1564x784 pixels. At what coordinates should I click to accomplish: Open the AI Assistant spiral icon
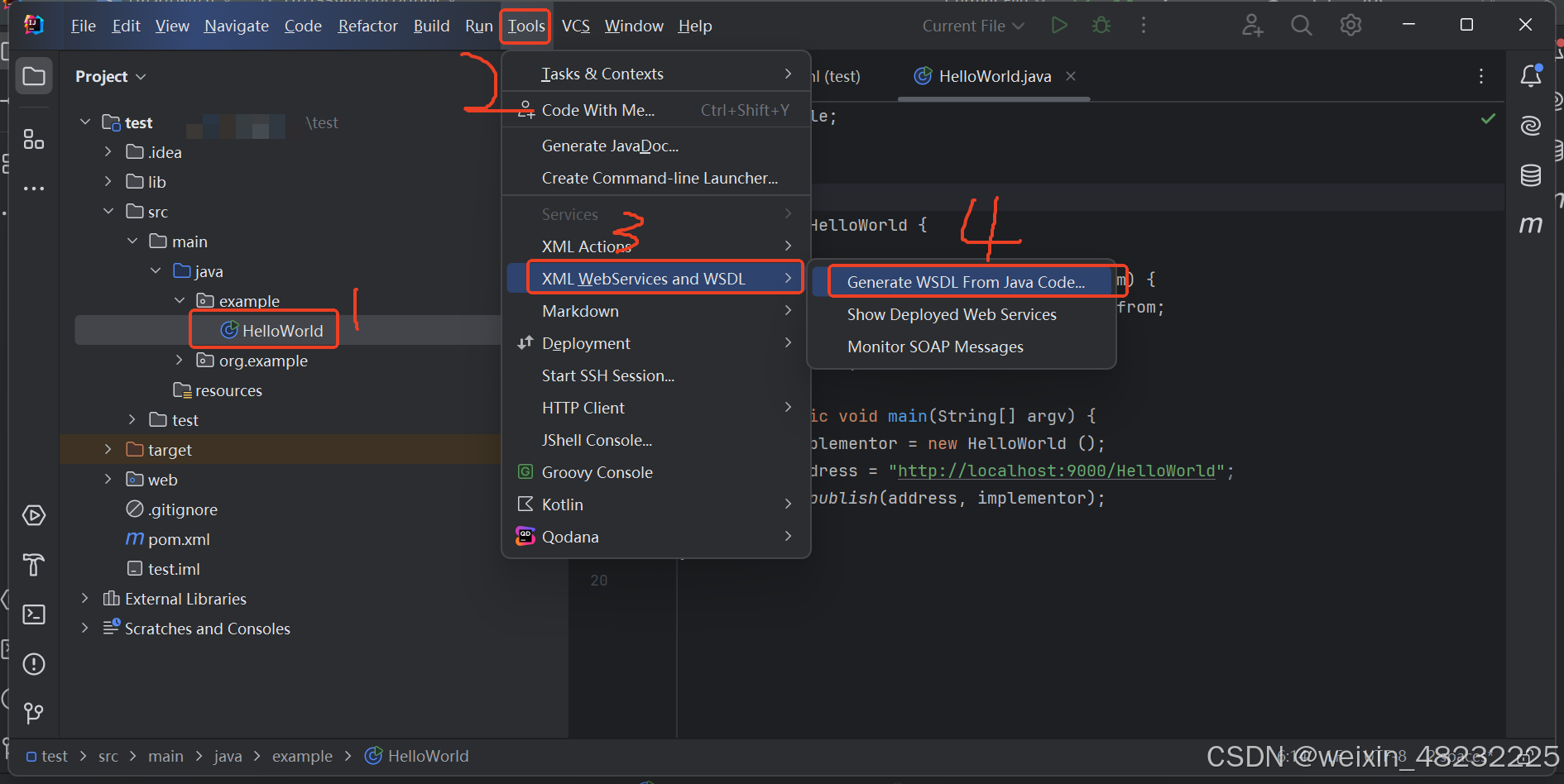1531,126
